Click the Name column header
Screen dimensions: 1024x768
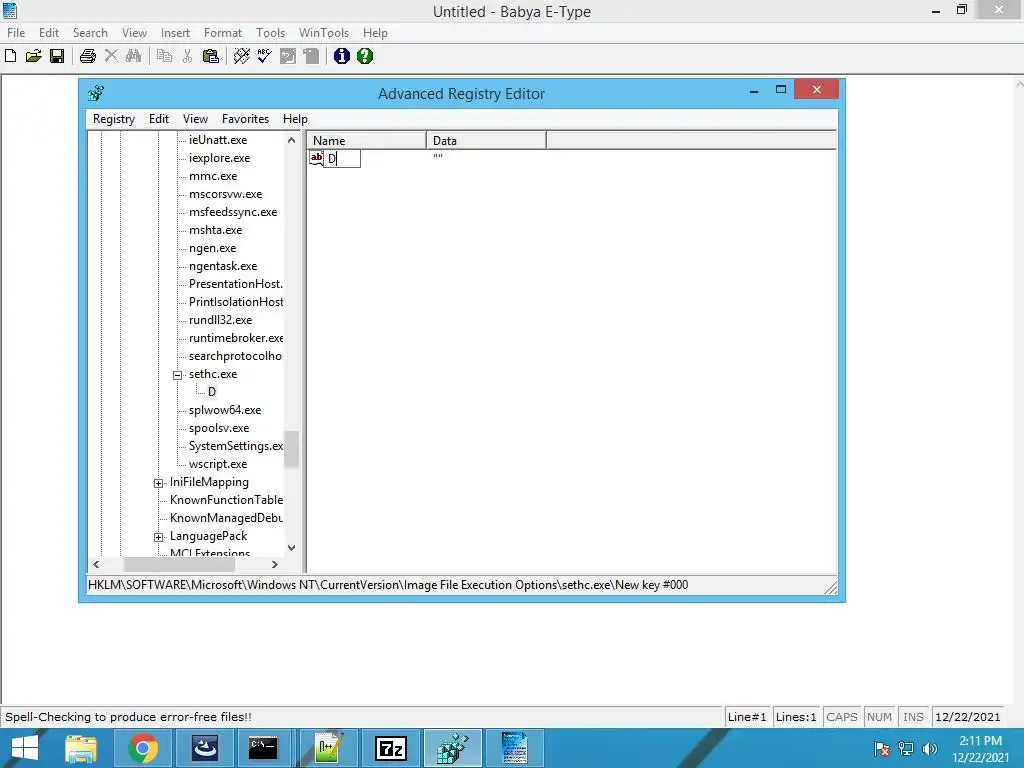pyautogui.click(x=366, y=140)
